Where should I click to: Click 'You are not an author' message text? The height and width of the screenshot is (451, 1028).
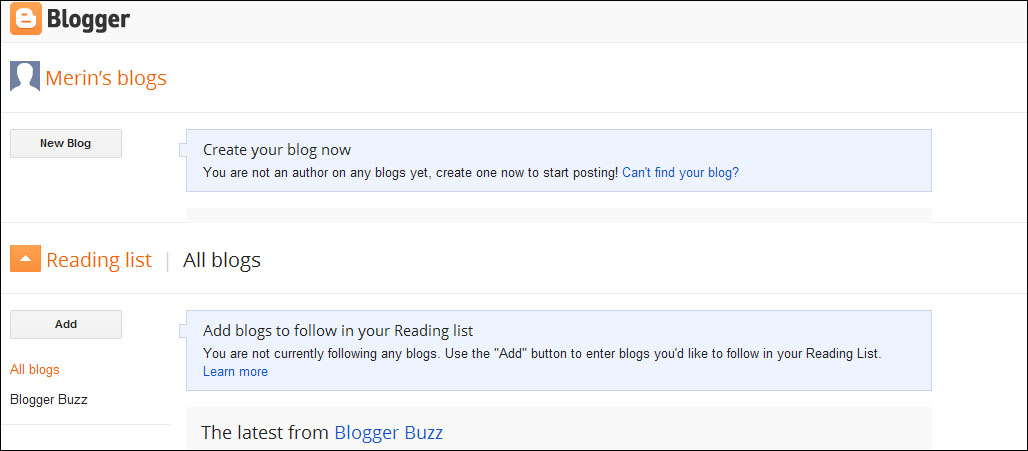pos(410,173)
